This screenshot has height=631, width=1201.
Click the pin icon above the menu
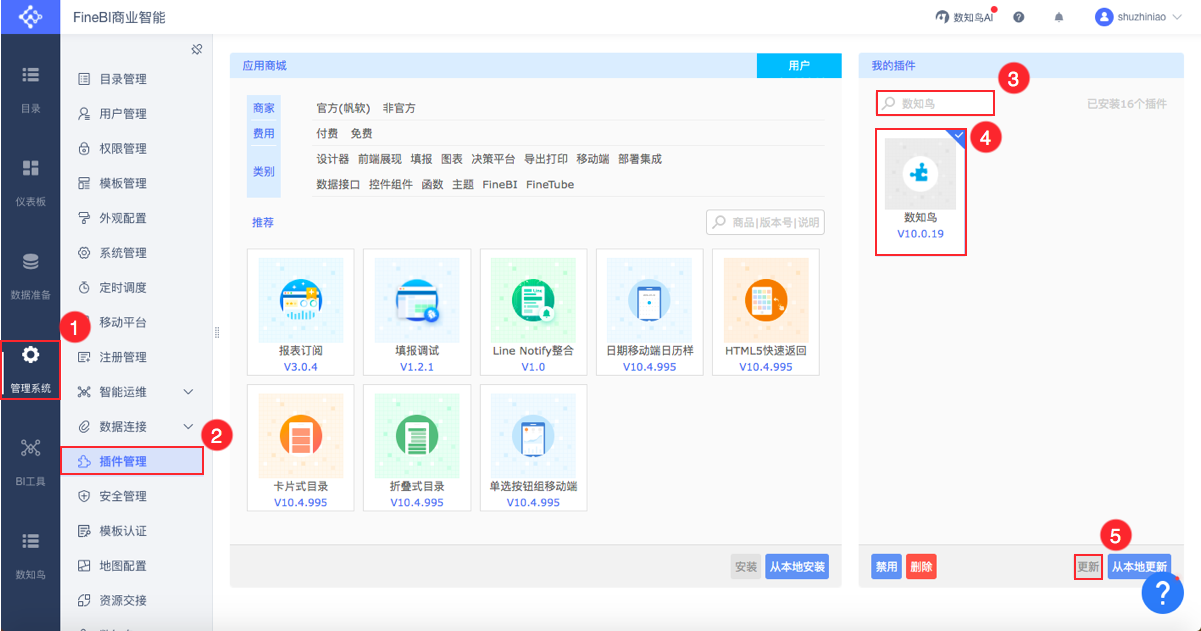[197, 49]
